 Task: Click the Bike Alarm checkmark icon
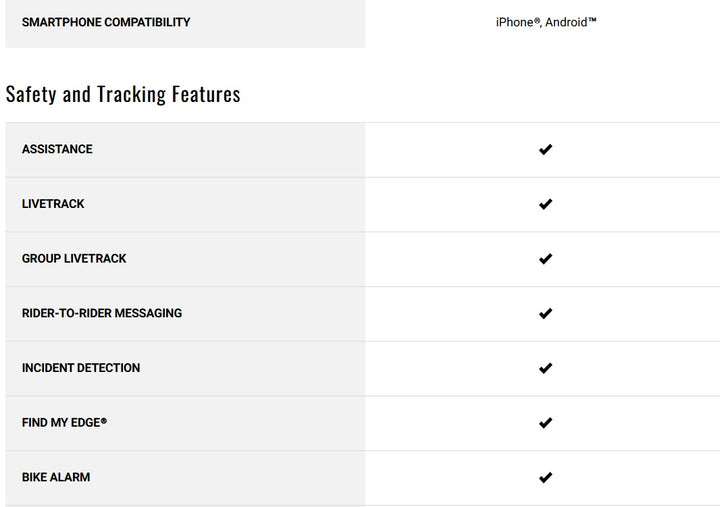point(545,477)
